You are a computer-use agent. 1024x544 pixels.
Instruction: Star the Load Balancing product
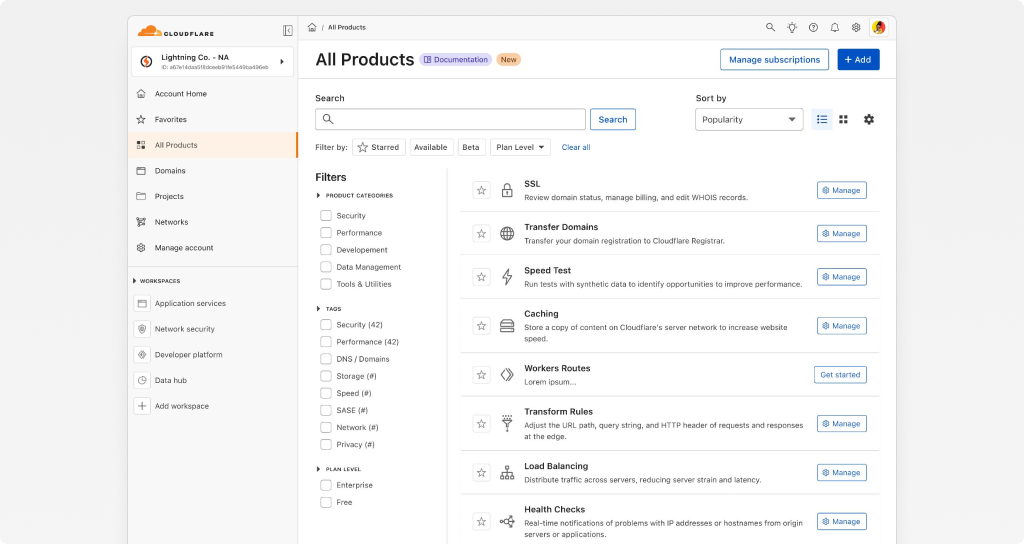tap(481, 473)
